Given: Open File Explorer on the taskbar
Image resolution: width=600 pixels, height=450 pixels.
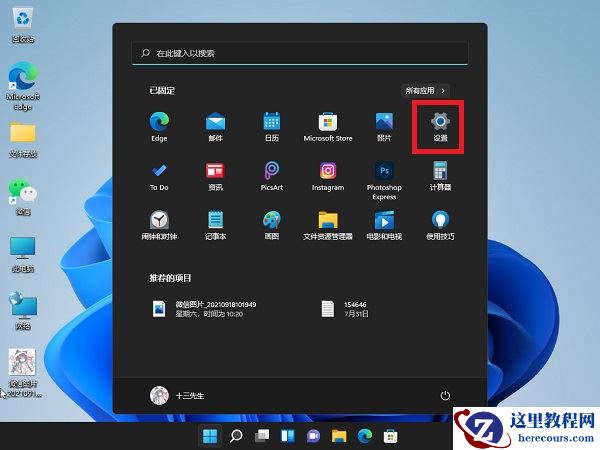Looking at the screenshot, I should pos(339,436).
